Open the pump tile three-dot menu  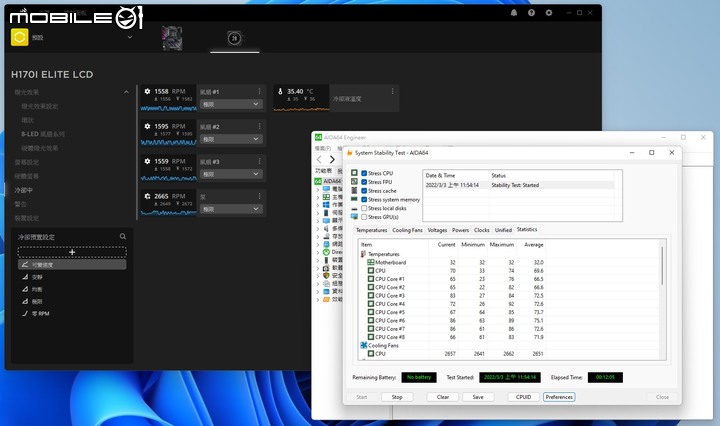tap(259, 196)
